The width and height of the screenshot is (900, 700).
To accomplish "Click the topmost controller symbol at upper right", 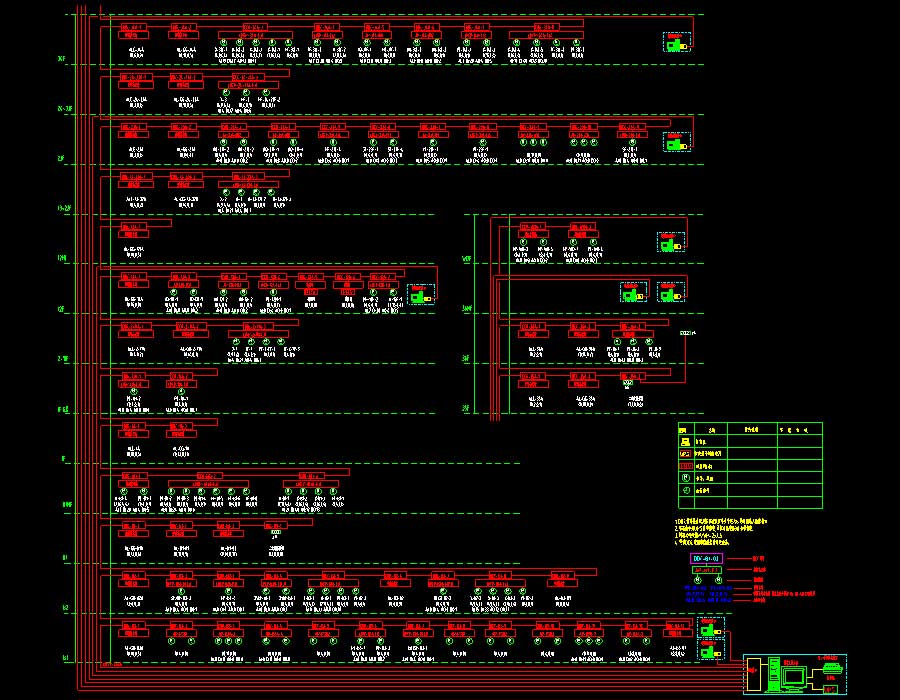I will (677, 42).
